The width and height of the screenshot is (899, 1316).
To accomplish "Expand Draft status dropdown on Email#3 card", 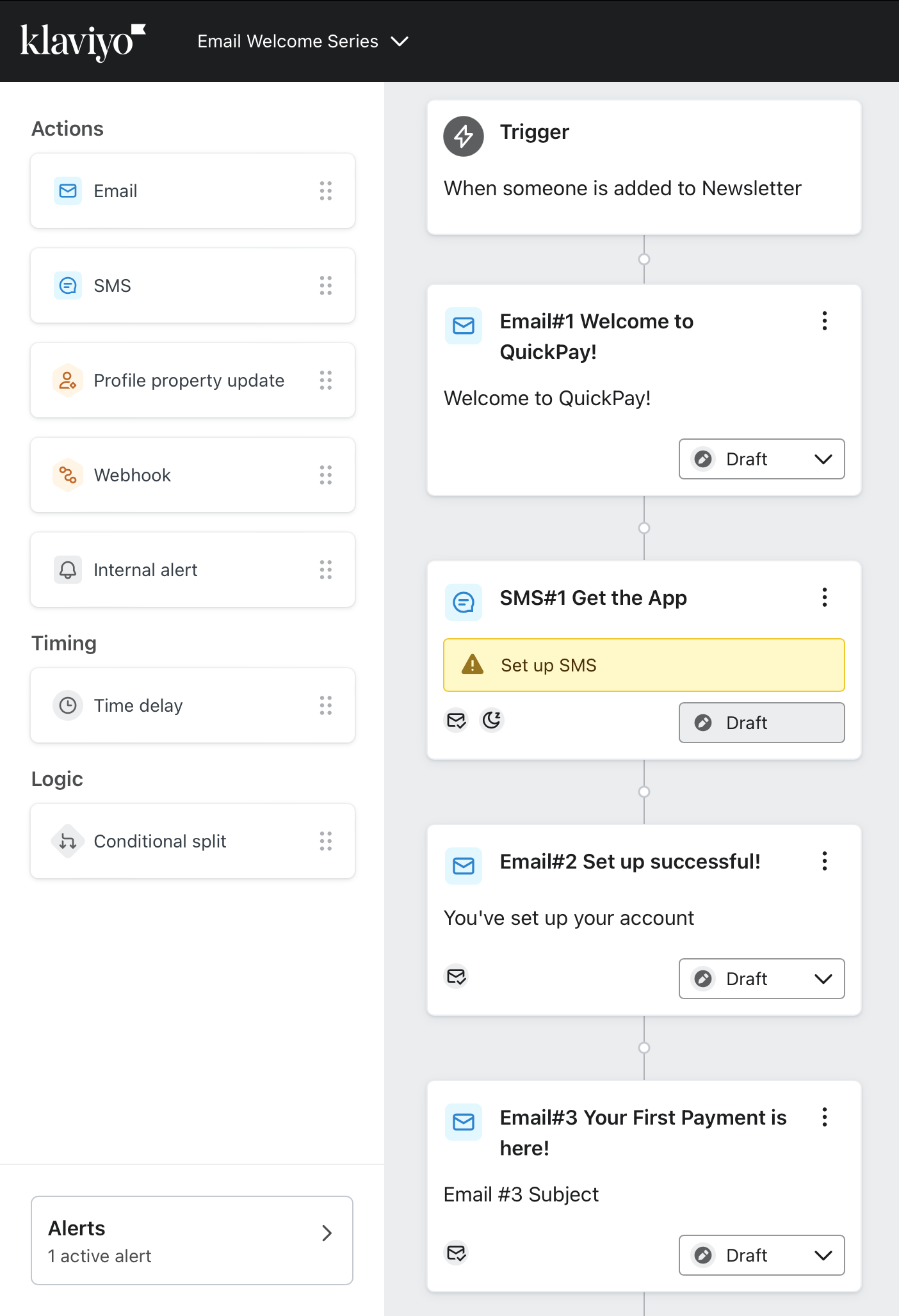I will point(762,1255).
